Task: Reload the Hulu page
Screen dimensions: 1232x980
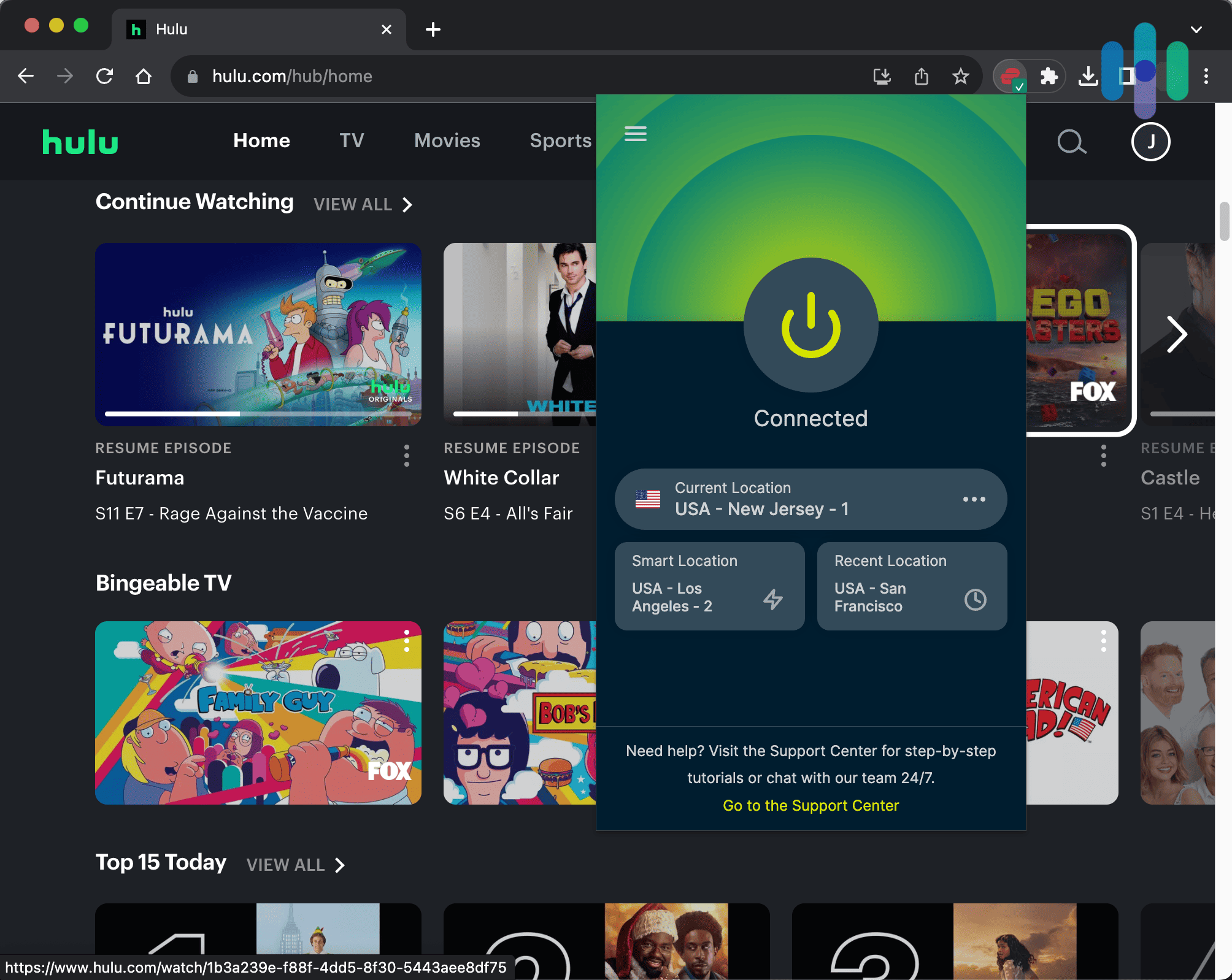Action: 104,76
